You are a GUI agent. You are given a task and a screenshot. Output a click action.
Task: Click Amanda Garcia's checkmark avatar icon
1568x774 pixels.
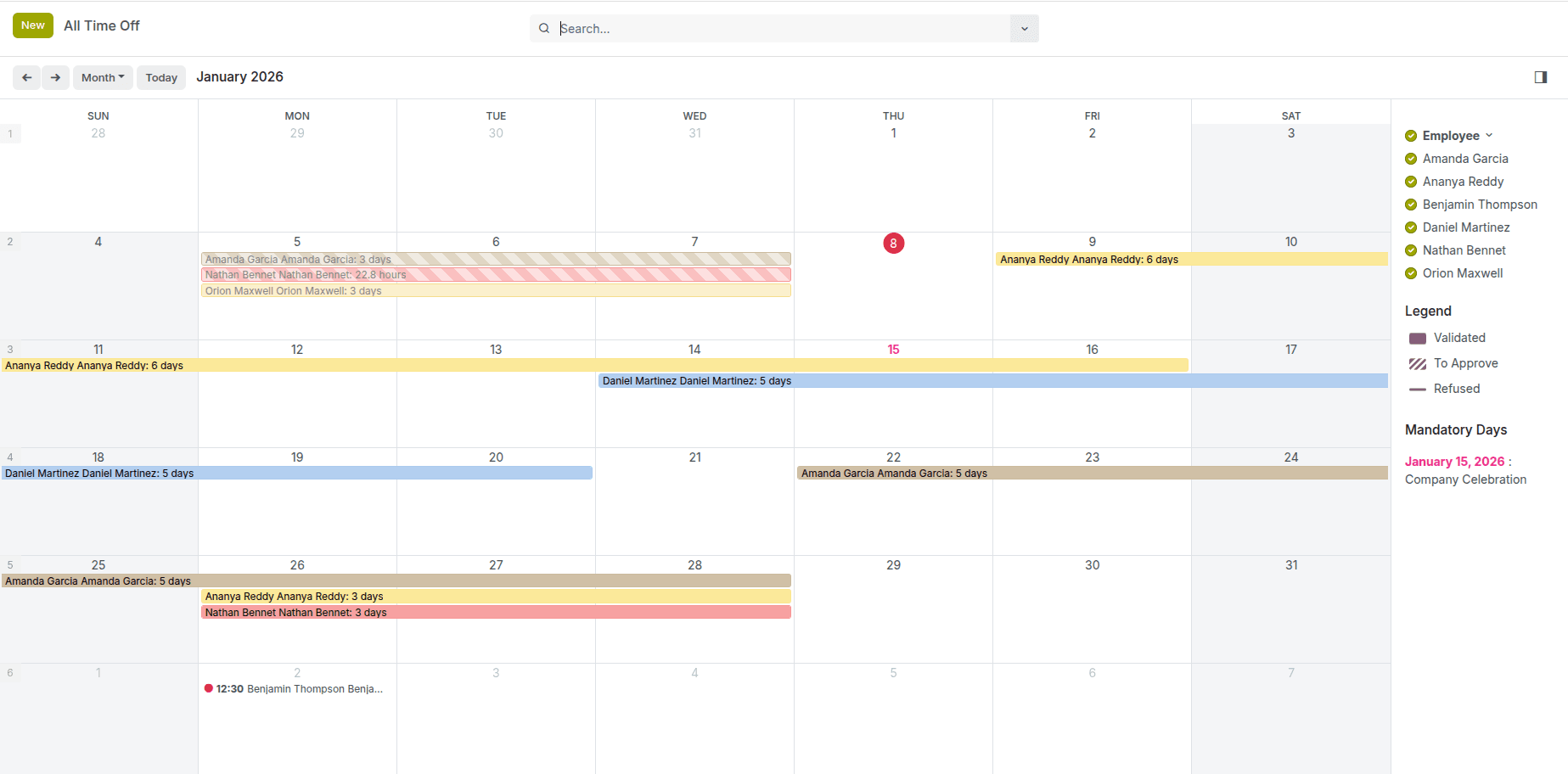click(1410, 159)
